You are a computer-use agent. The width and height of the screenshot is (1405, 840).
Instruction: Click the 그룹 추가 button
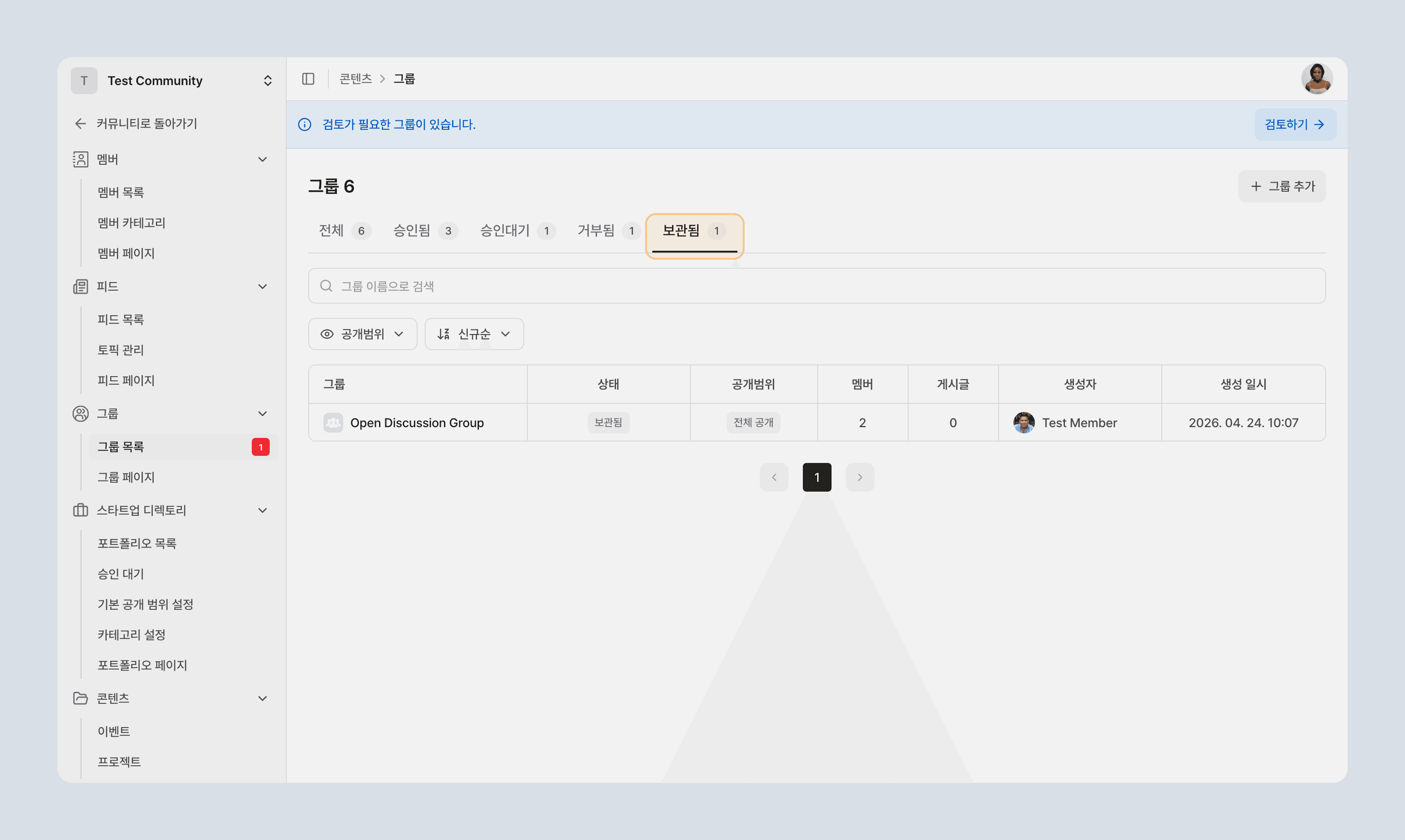[1282, 186]
